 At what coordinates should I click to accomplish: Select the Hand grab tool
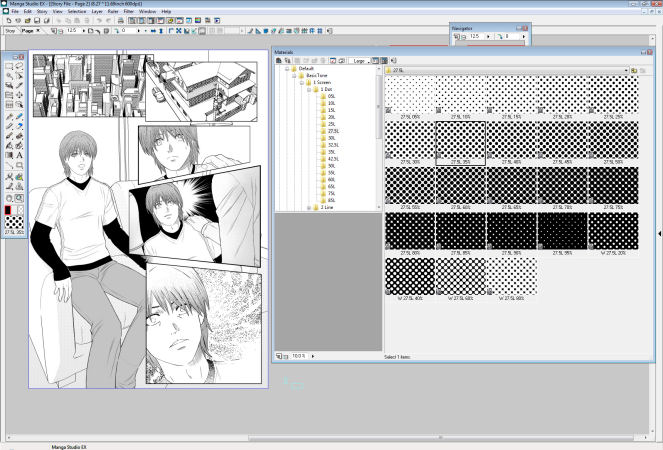click(9, 198)
